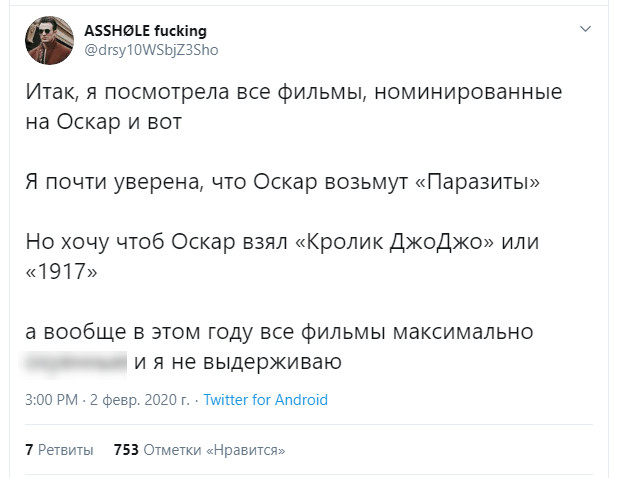
Task: Expand the tweet options chevron menu
Action: [x=585, y=30]
